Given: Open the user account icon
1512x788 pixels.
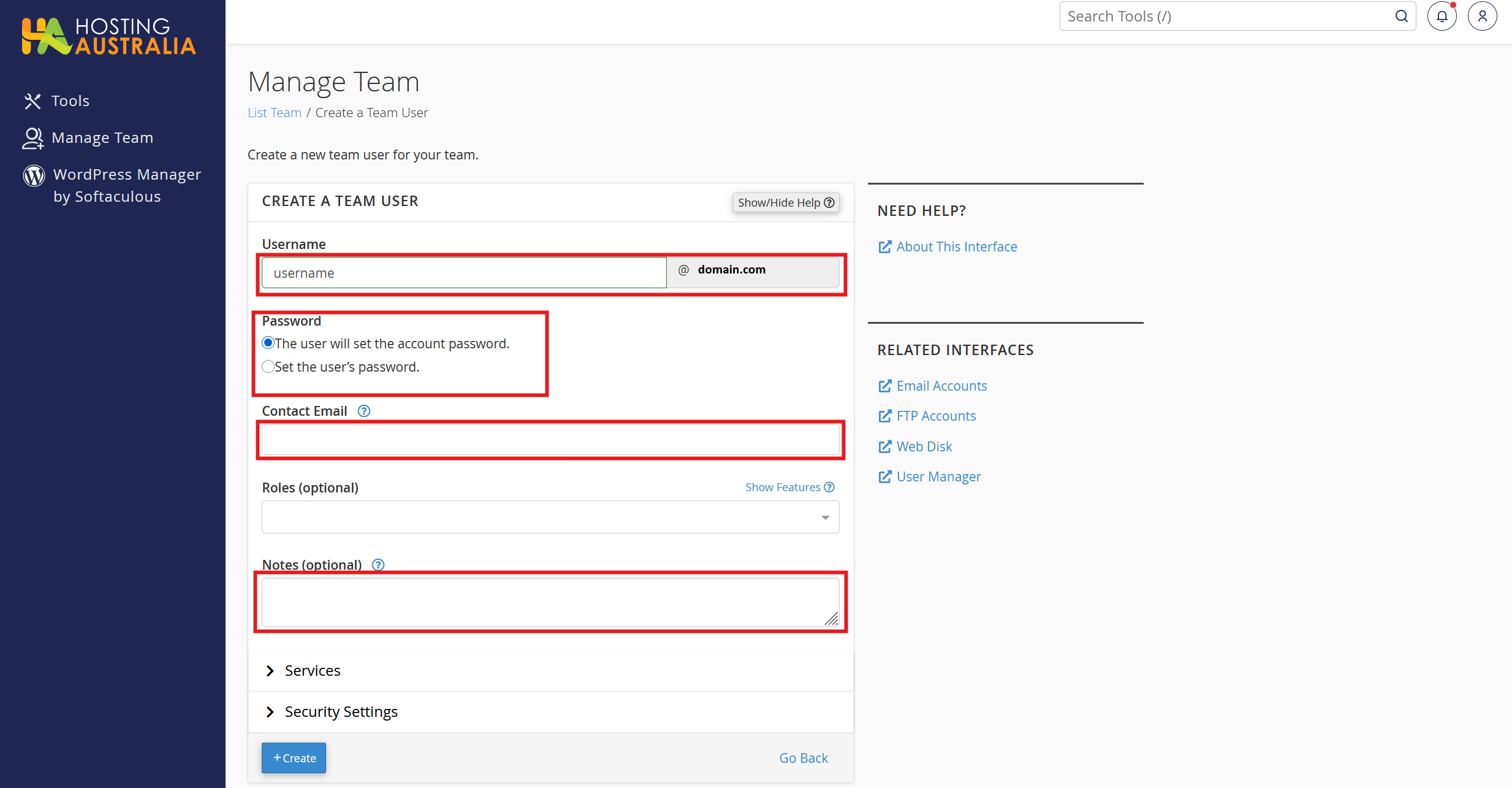Looking at the screenshot, I should 1483,17.
